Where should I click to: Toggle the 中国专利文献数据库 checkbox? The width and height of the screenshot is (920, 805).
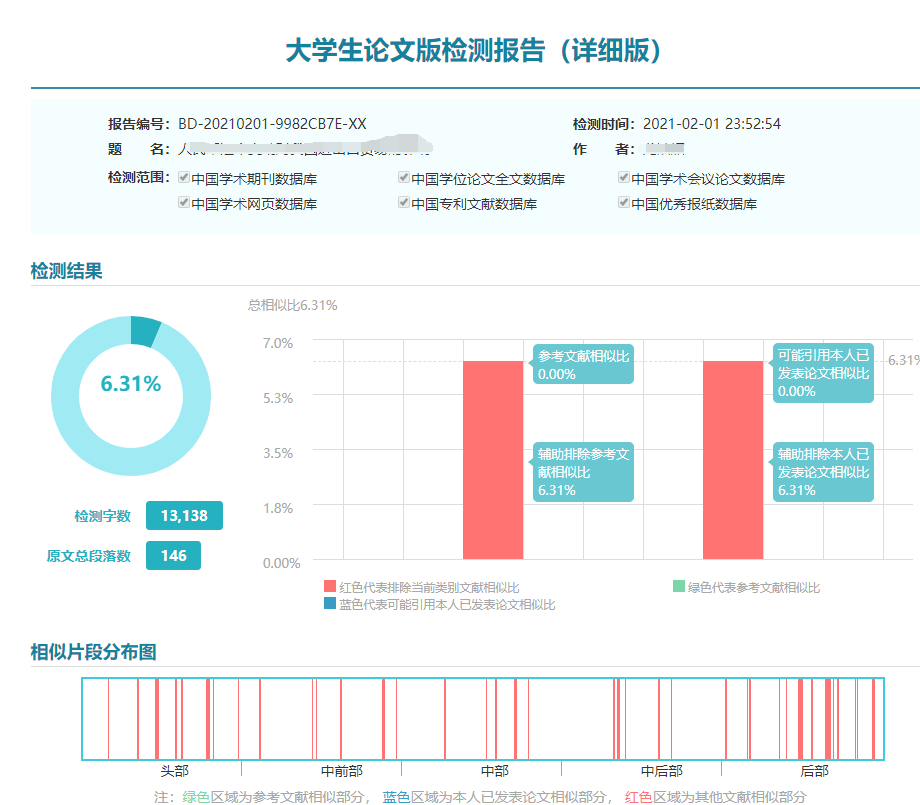click(x=404, y=203)
